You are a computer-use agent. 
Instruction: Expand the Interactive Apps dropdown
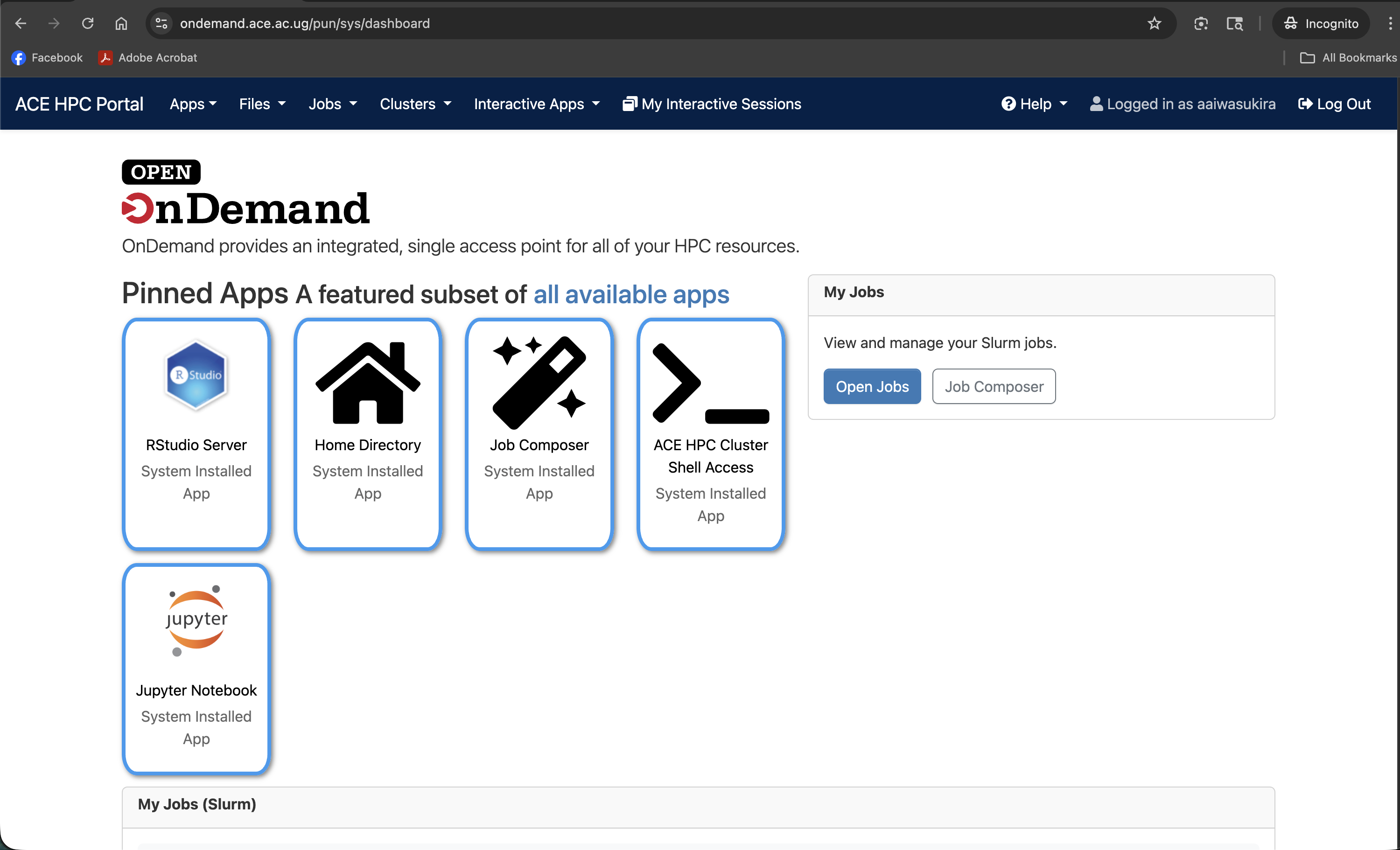[x=535, y=104]
